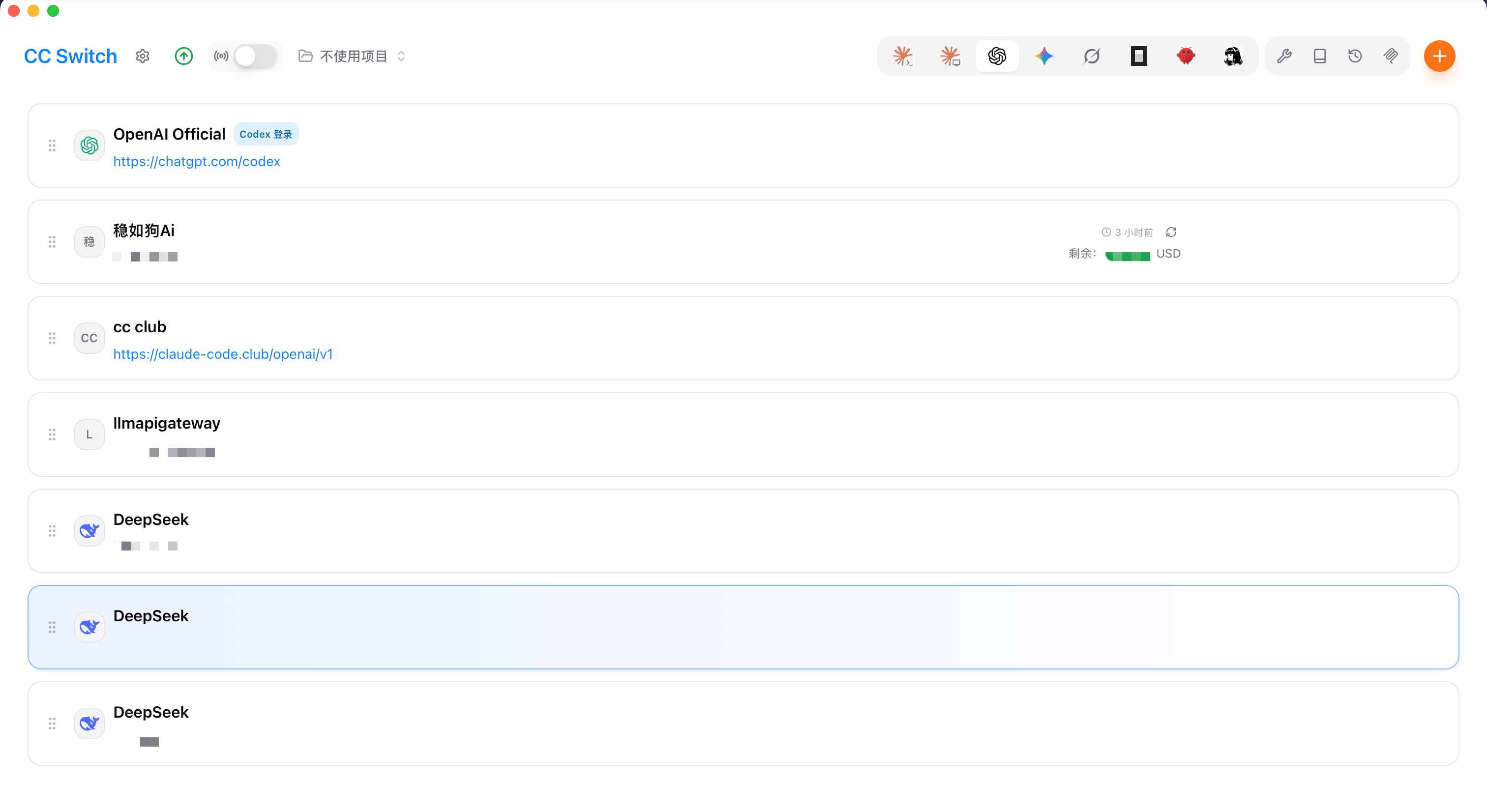Click the paperclip icon in toolbar
Screen dimensions: 1487x812
click(x=1391, y=56)
